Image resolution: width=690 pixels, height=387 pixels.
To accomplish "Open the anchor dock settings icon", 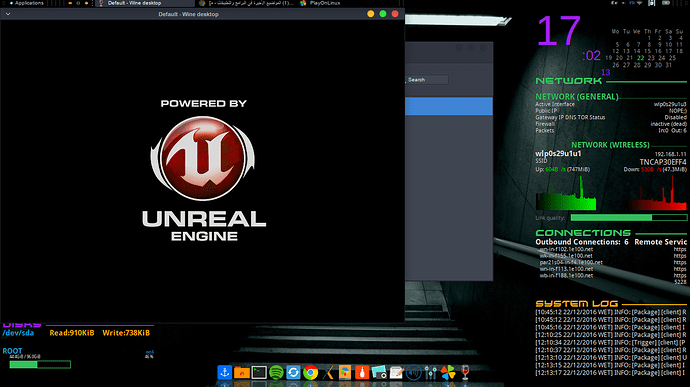I will click(x=224, y=372).
